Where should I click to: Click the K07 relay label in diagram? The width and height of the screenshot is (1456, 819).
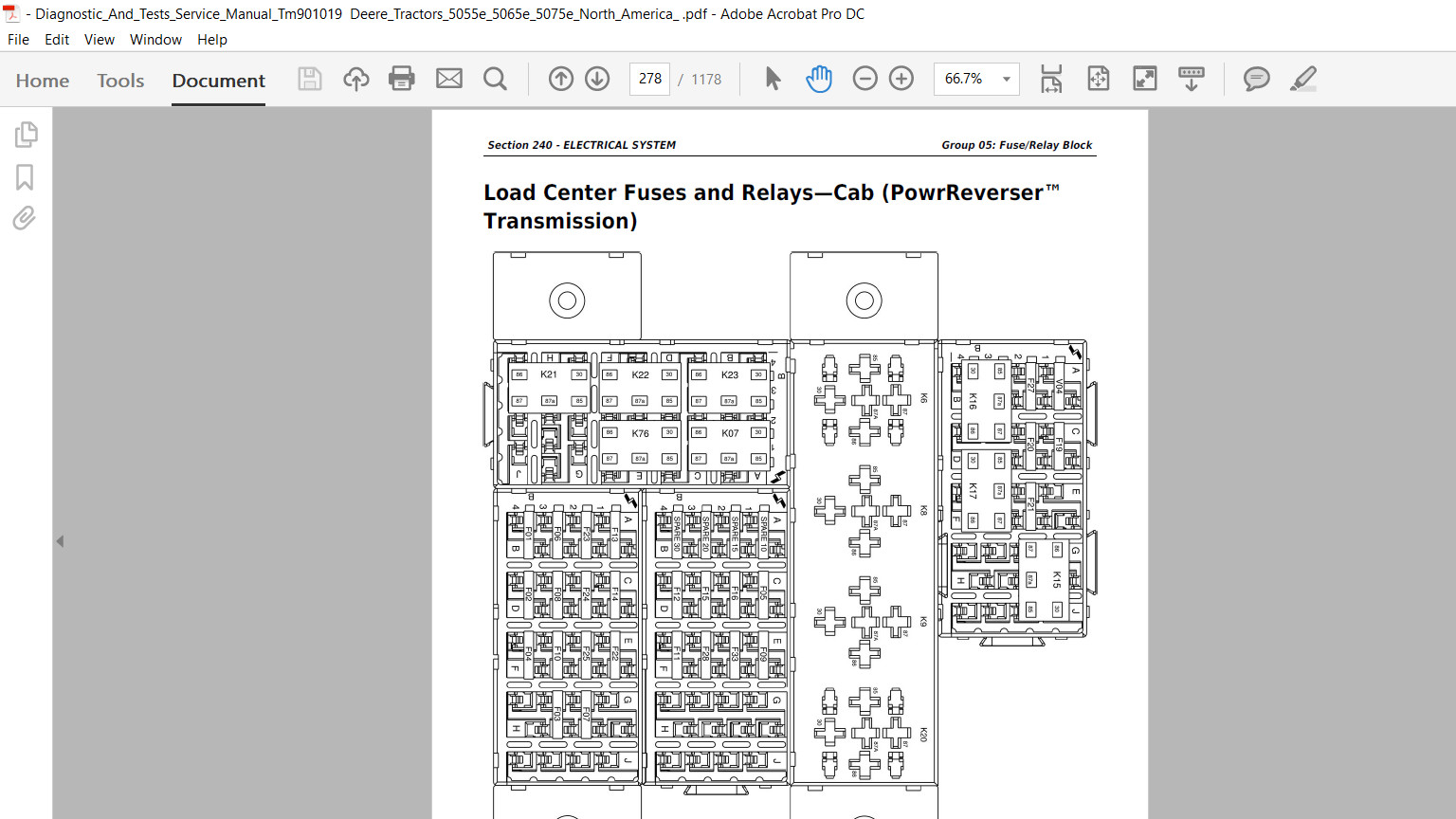pyautogui.click(x=730, y=433)
